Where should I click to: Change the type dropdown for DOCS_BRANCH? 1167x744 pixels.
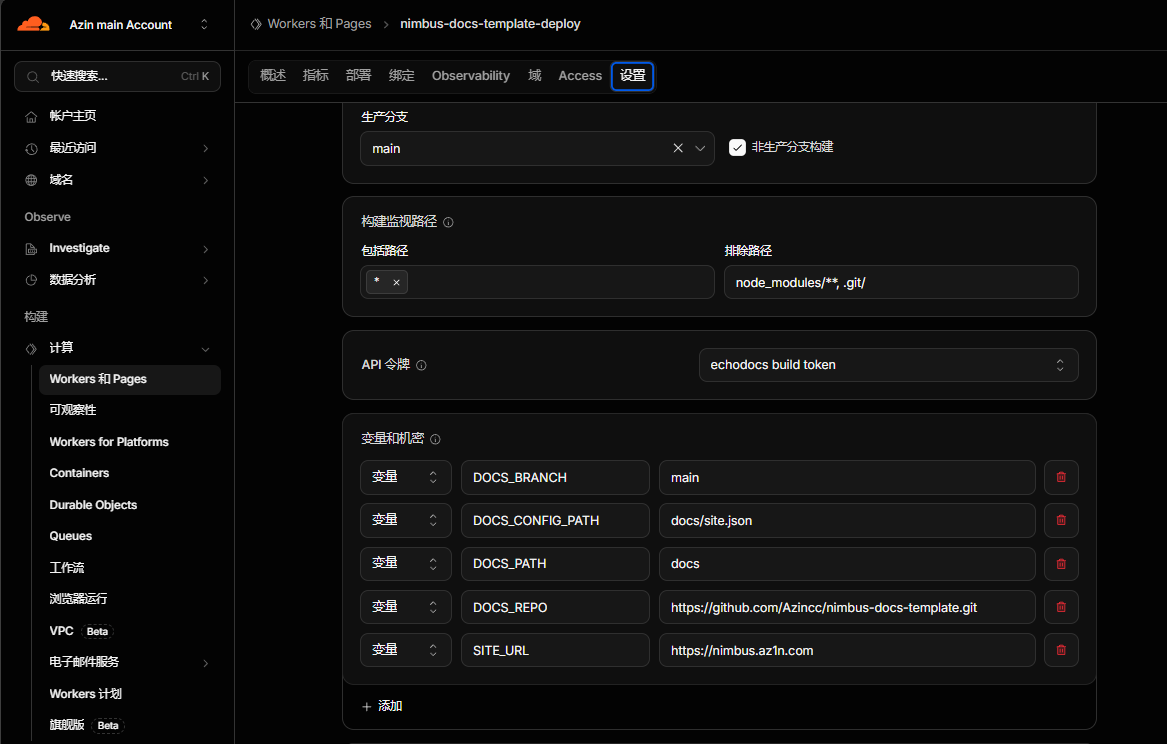pos(406,477)
